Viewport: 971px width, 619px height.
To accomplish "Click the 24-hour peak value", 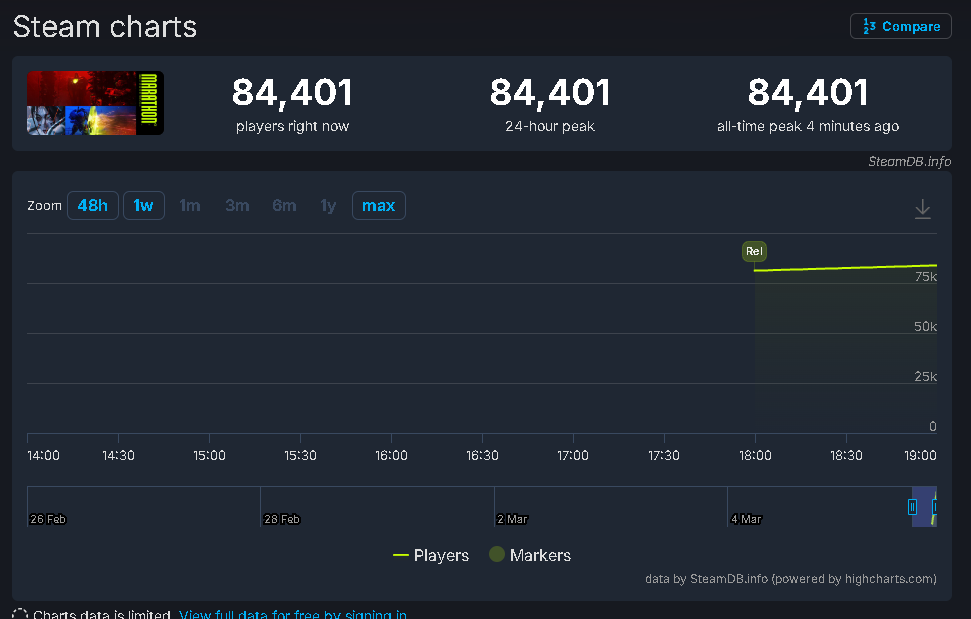I will pyautogui.click(x=550, y=93).
